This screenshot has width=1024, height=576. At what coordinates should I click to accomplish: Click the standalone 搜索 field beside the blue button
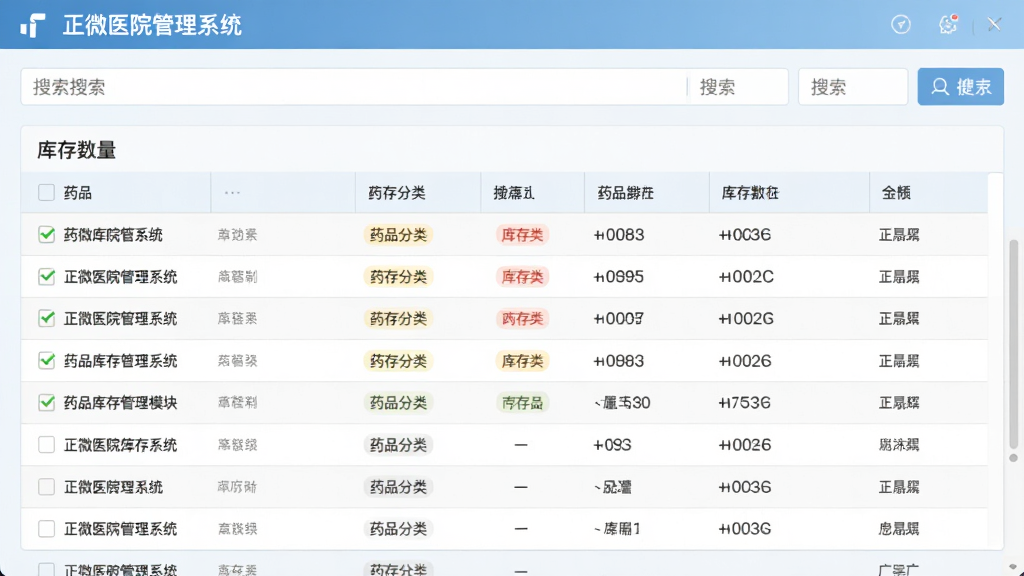(x=853, y=87)
